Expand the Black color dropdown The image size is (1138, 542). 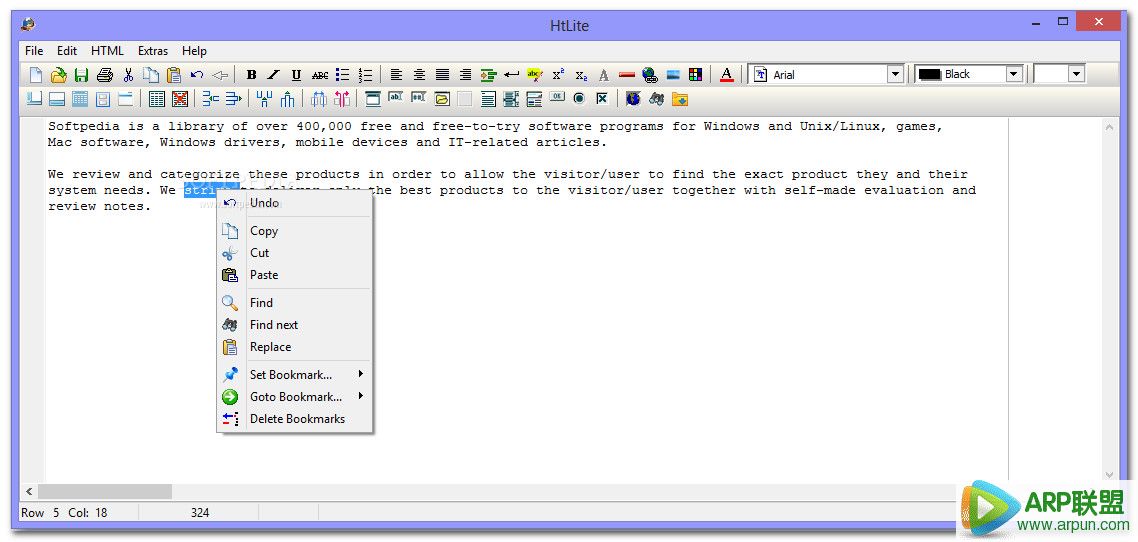(1013, 74)
